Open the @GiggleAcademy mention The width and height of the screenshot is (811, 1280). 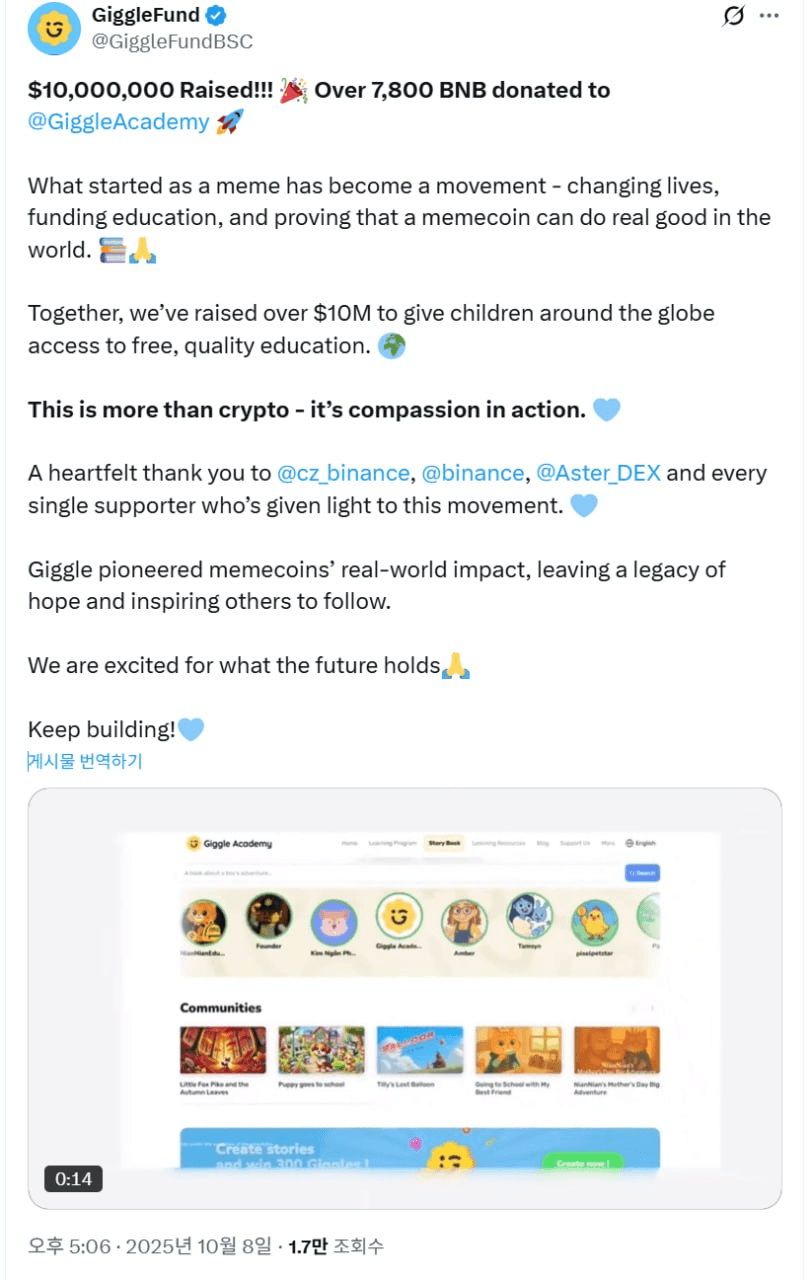pyautogui.click(x=119, y=122)
